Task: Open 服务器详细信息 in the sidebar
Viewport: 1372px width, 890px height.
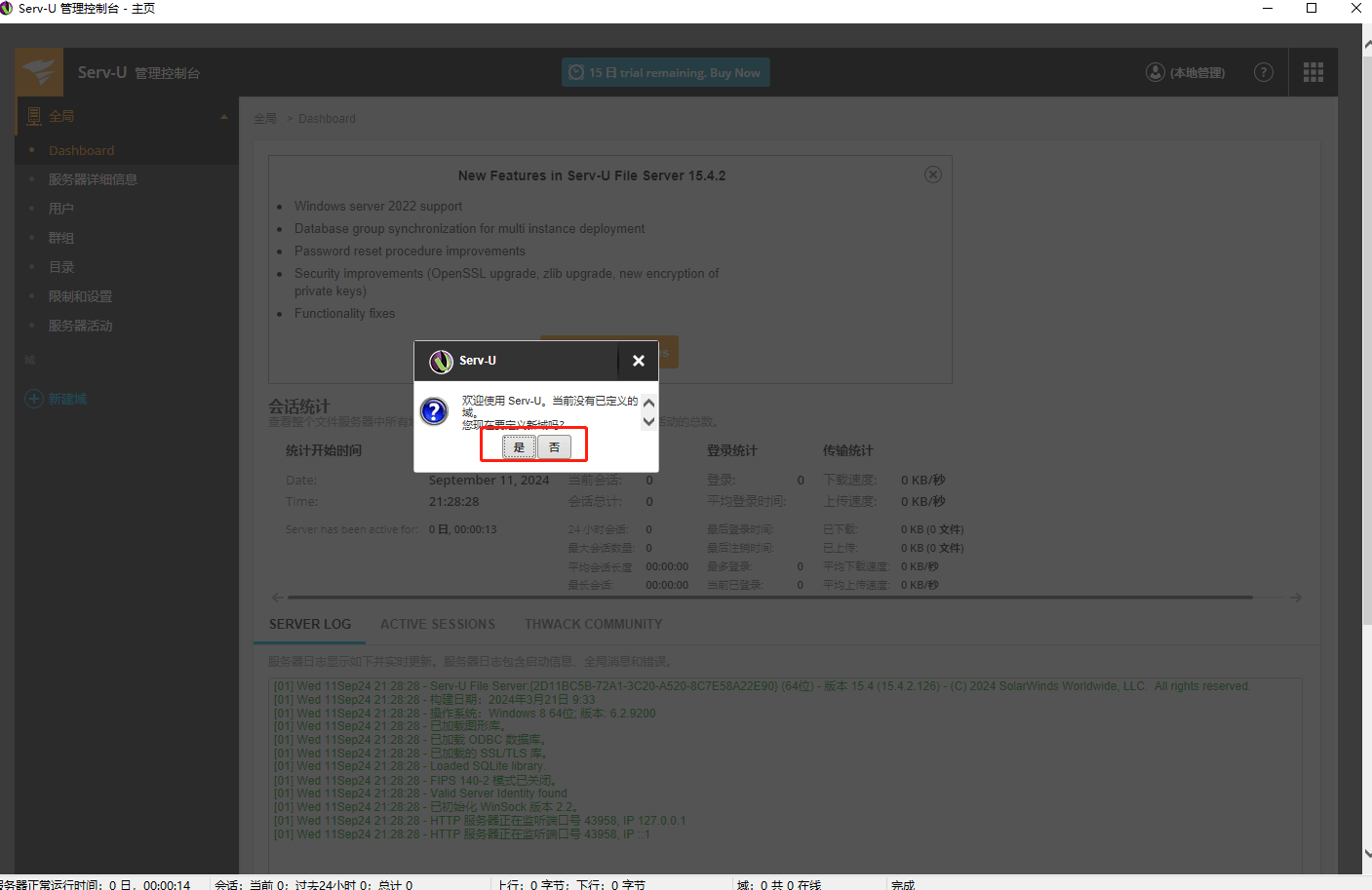Action: pos(93,179)
